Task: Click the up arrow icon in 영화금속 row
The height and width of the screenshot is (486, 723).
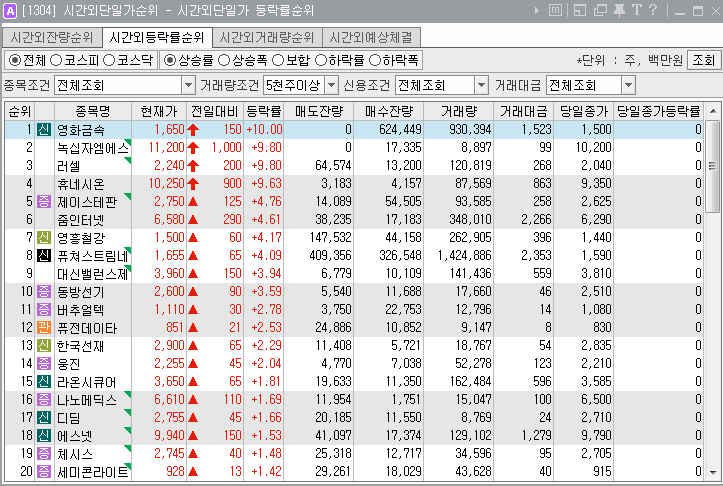Action: [193, 130]
